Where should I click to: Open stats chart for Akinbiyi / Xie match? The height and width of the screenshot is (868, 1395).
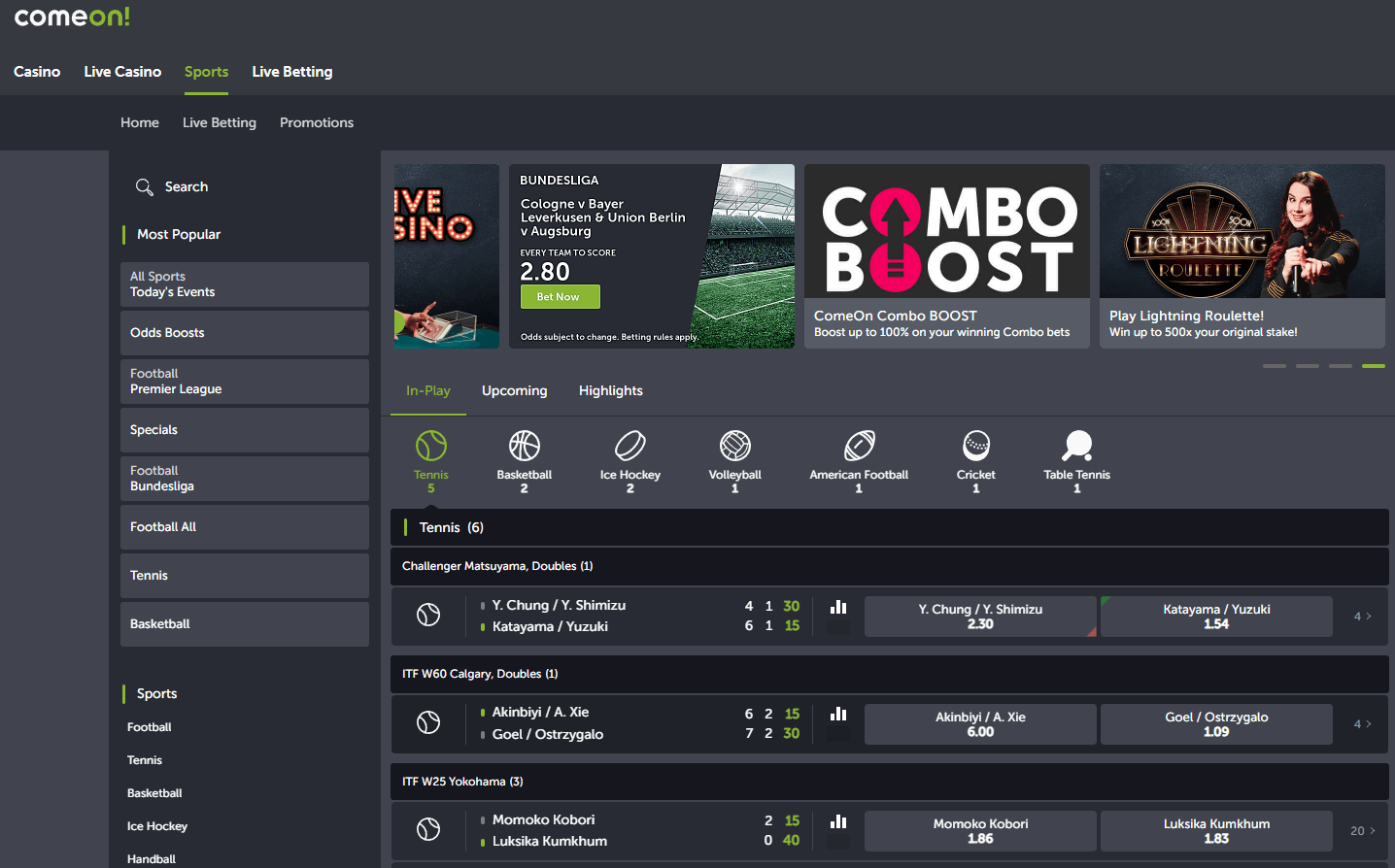838,714
